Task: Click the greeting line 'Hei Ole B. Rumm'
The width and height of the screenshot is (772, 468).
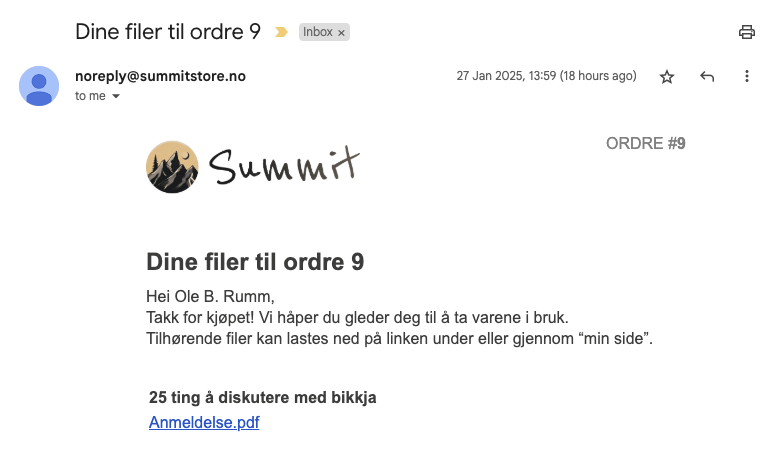Action: pos(210,296)
